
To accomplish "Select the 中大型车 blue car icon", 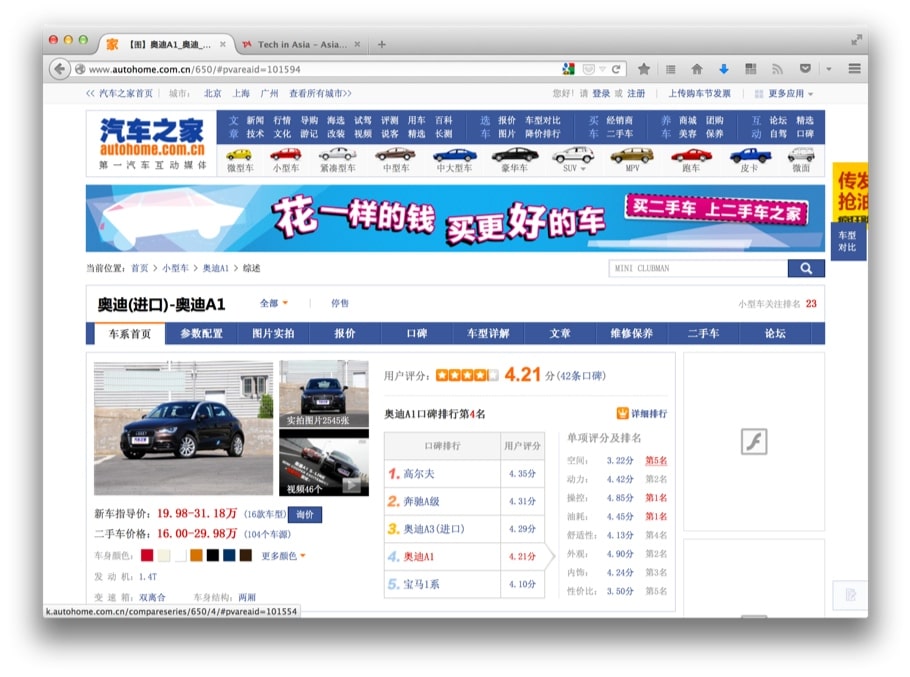I will click(455, 155).
